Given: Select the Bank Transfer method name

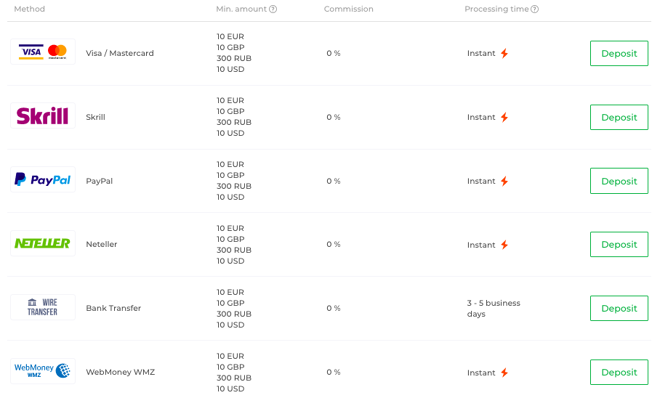Looking at the screenshot, I should (x=114, y=308).
